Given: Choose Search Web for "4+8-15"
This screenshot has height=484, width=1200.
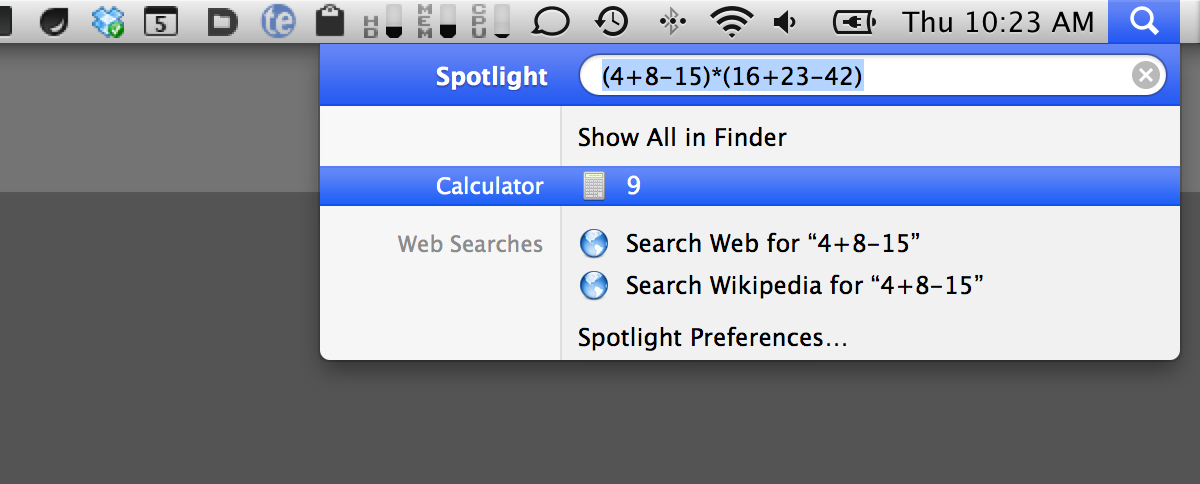Looking at the screenshot, I should 772,243.
